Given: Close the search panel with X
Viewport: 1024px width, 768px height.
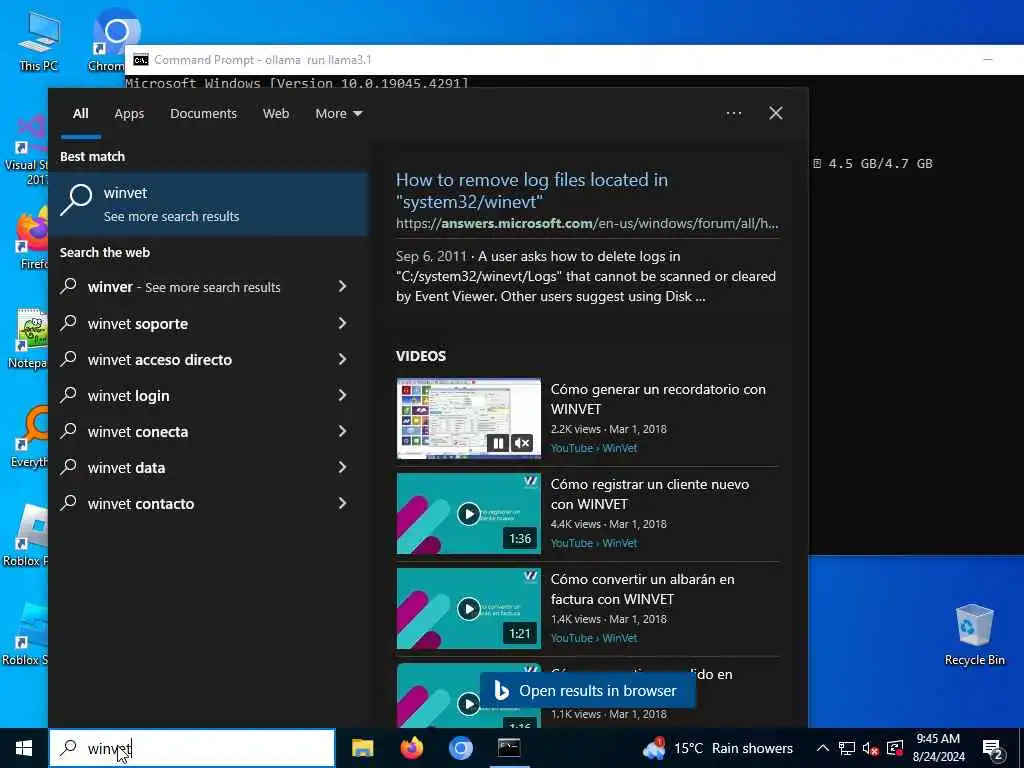Looking at the screenshot, I should [x=776, y=113].
